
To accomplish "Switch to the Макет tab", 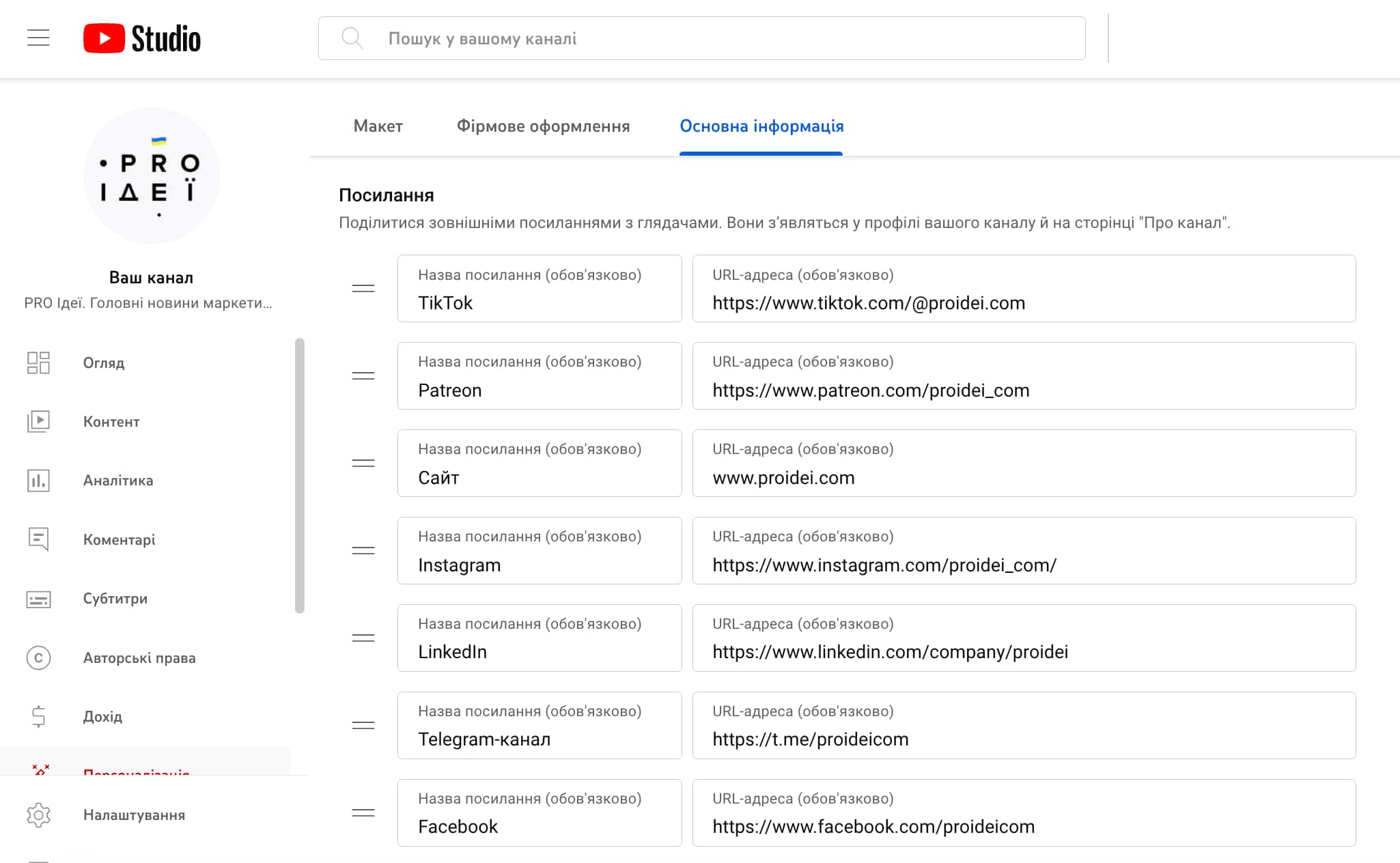I will coord(378,126).
